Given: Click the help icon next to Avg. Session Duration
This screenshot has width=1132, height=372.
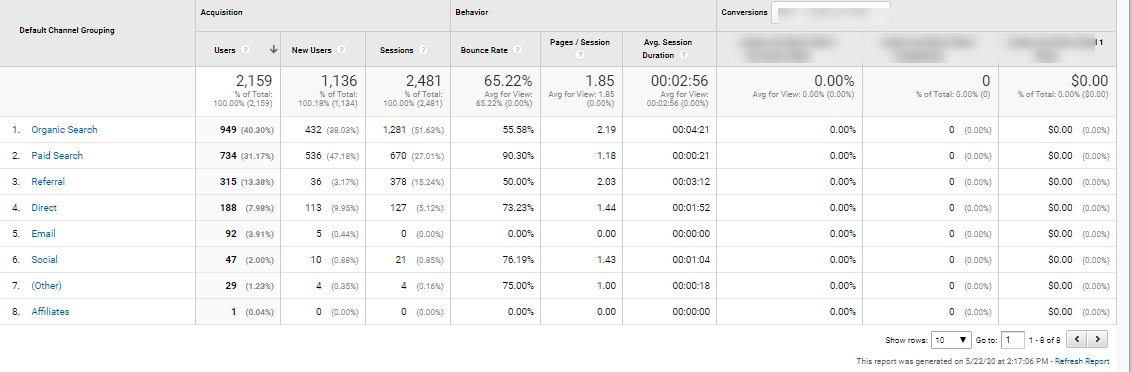Looking at the screenshot, I should (x=683, y=55).
